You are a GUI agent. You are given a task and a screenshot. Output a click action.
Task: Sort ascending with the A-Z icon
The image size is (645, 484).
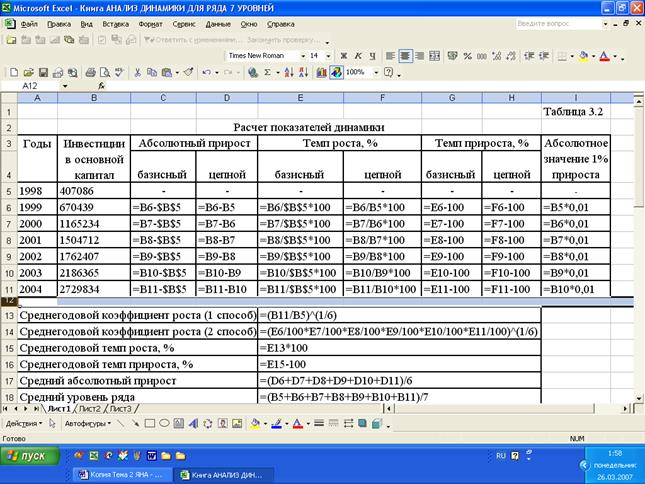tap(289, 73)
